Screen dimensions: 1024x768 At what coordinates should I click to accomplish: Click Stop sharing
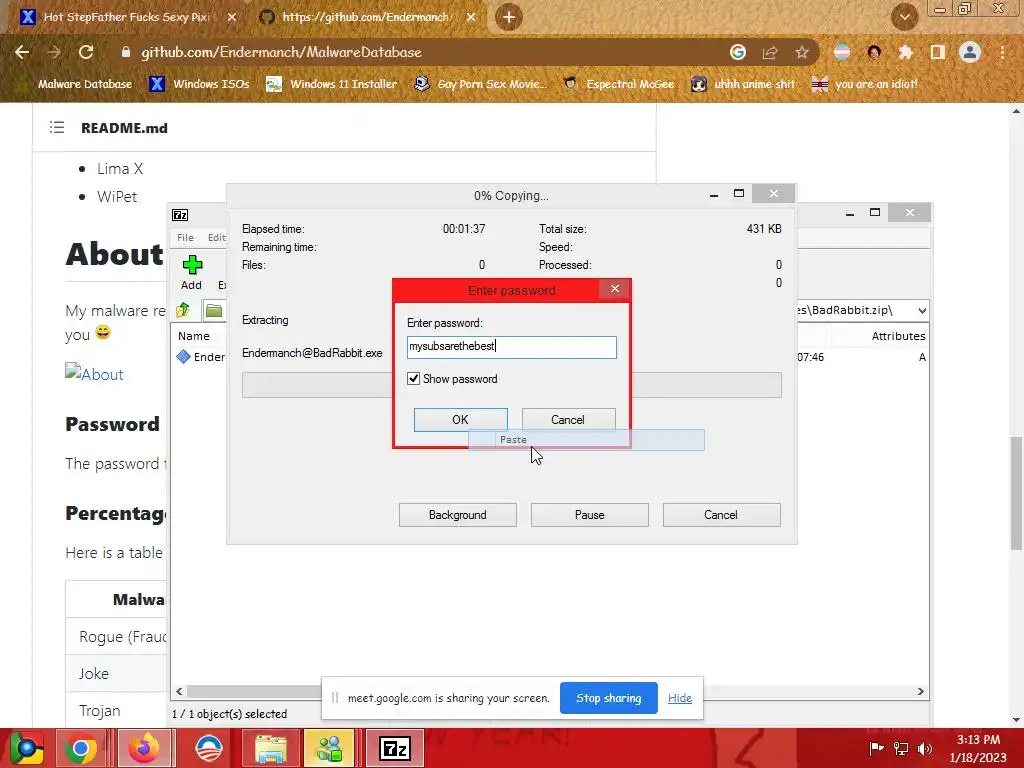609,698
